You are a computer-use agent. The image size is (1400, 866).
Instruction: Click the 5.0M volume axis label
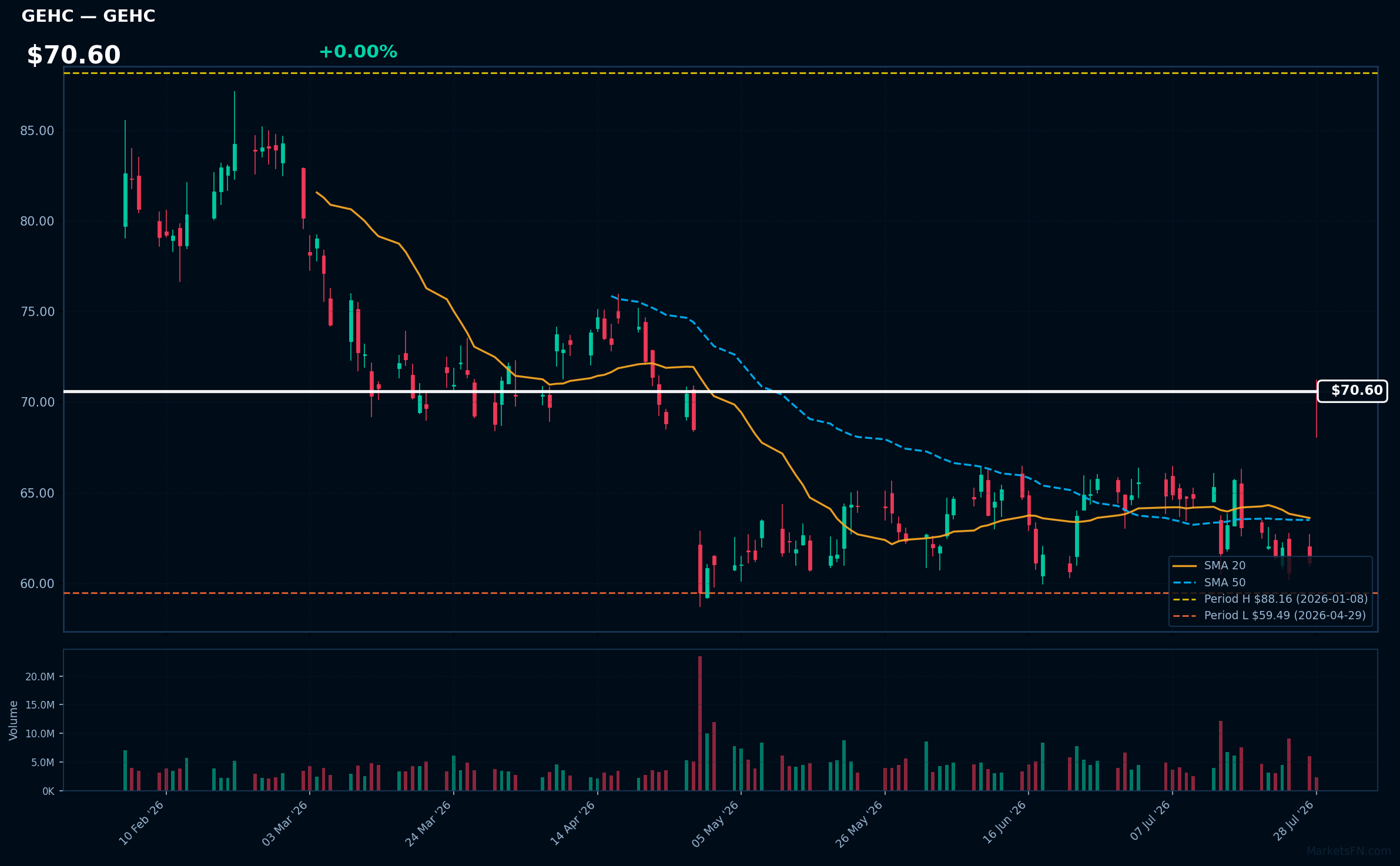coord(42,762)
